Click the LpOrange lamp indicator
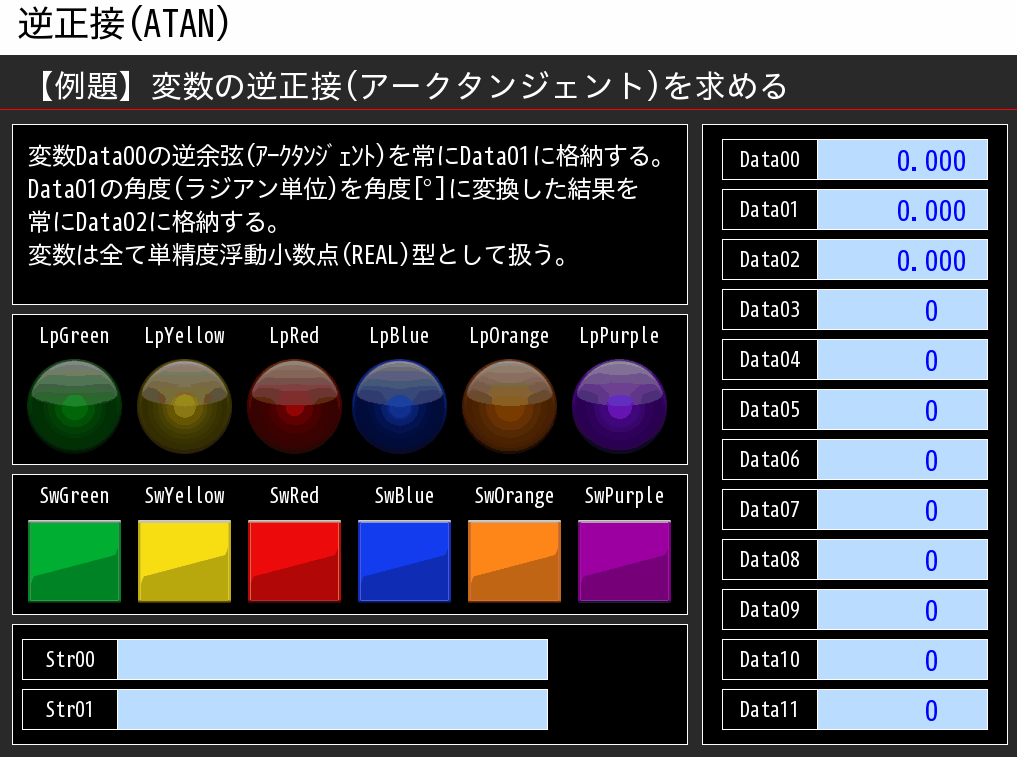The height and width of the screenshot is (757, 1017). click(x=509, y=406)
